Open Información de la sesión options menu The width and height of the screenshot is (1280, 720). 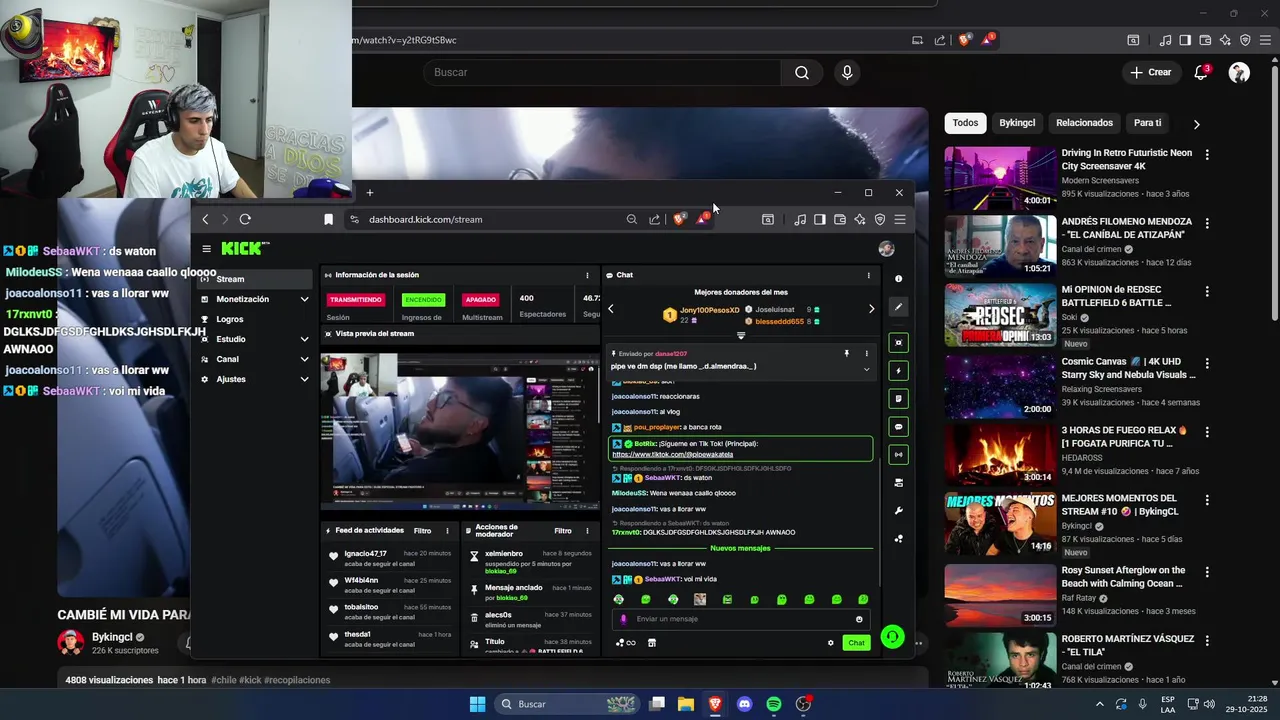587,275
